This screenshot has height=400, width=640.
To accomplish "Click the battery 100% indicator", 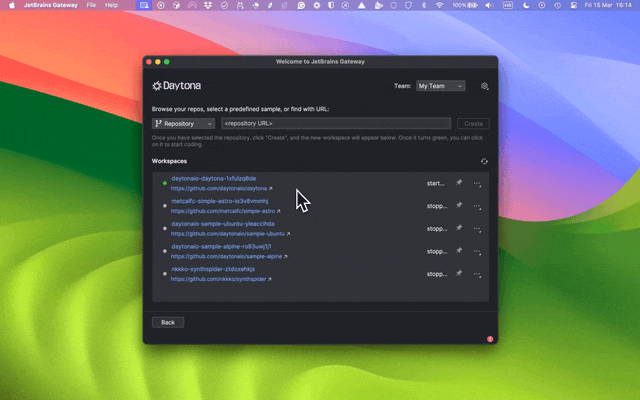I will (x=465, y=5).
